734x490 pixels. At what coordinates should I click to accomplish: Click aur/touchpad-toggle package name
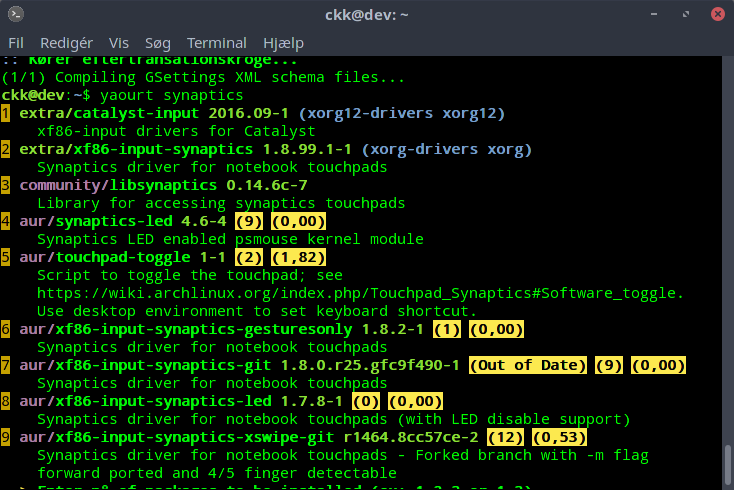(105, 257)
